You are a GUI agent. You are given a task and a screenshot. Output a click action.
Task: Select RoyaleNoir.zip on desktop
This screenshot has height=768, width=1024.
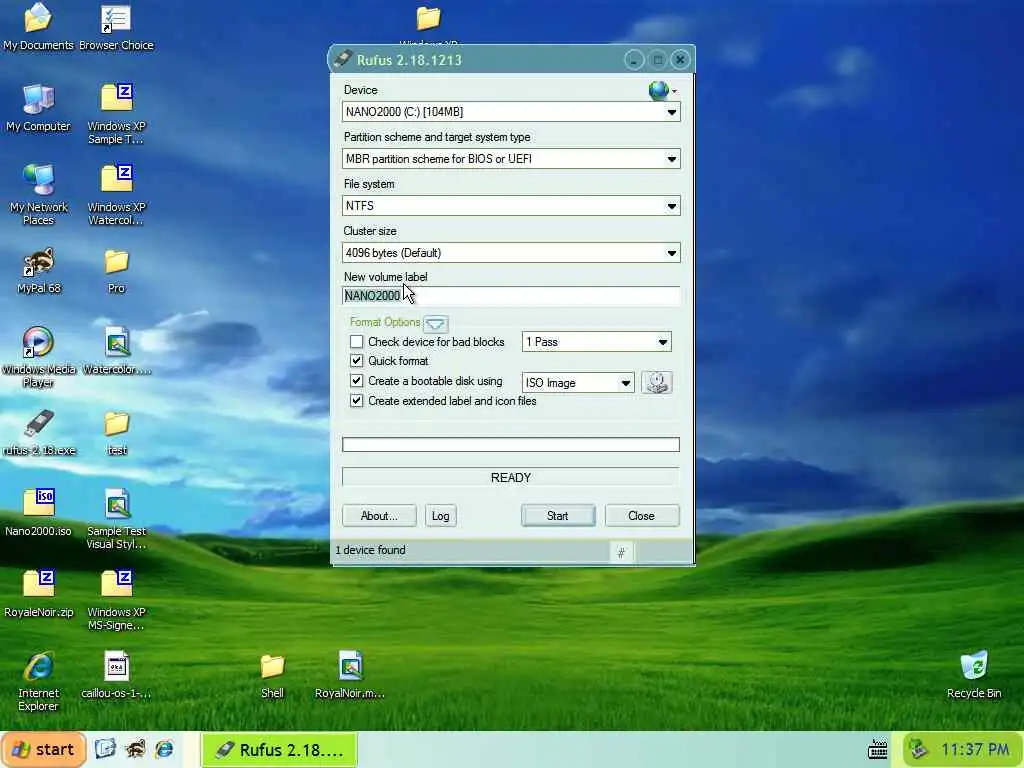[38, 594]
